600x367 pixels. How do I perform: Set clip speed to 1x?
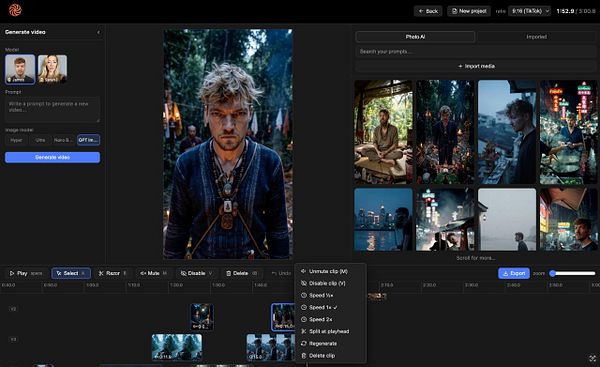point(331,308)
